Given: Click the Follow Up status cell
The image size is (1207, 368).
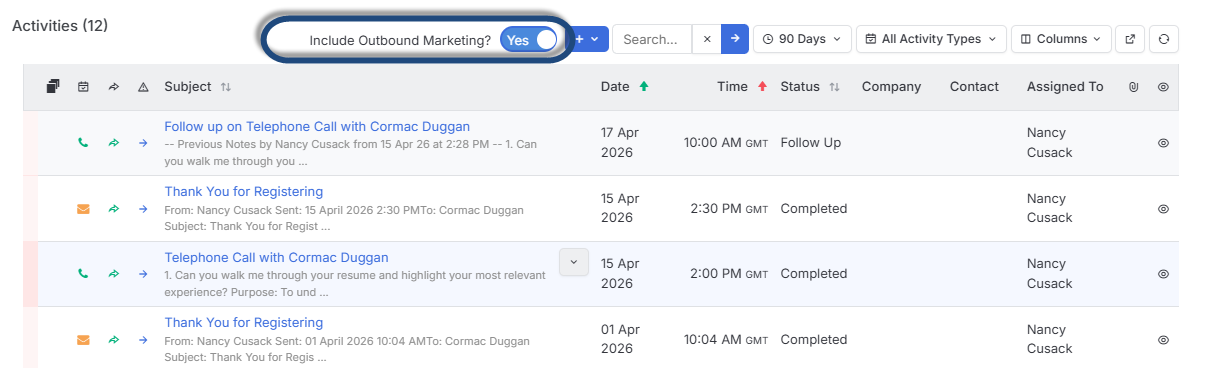Looking at the screenshot, I should pyautogui.click(x=811, y=143).
